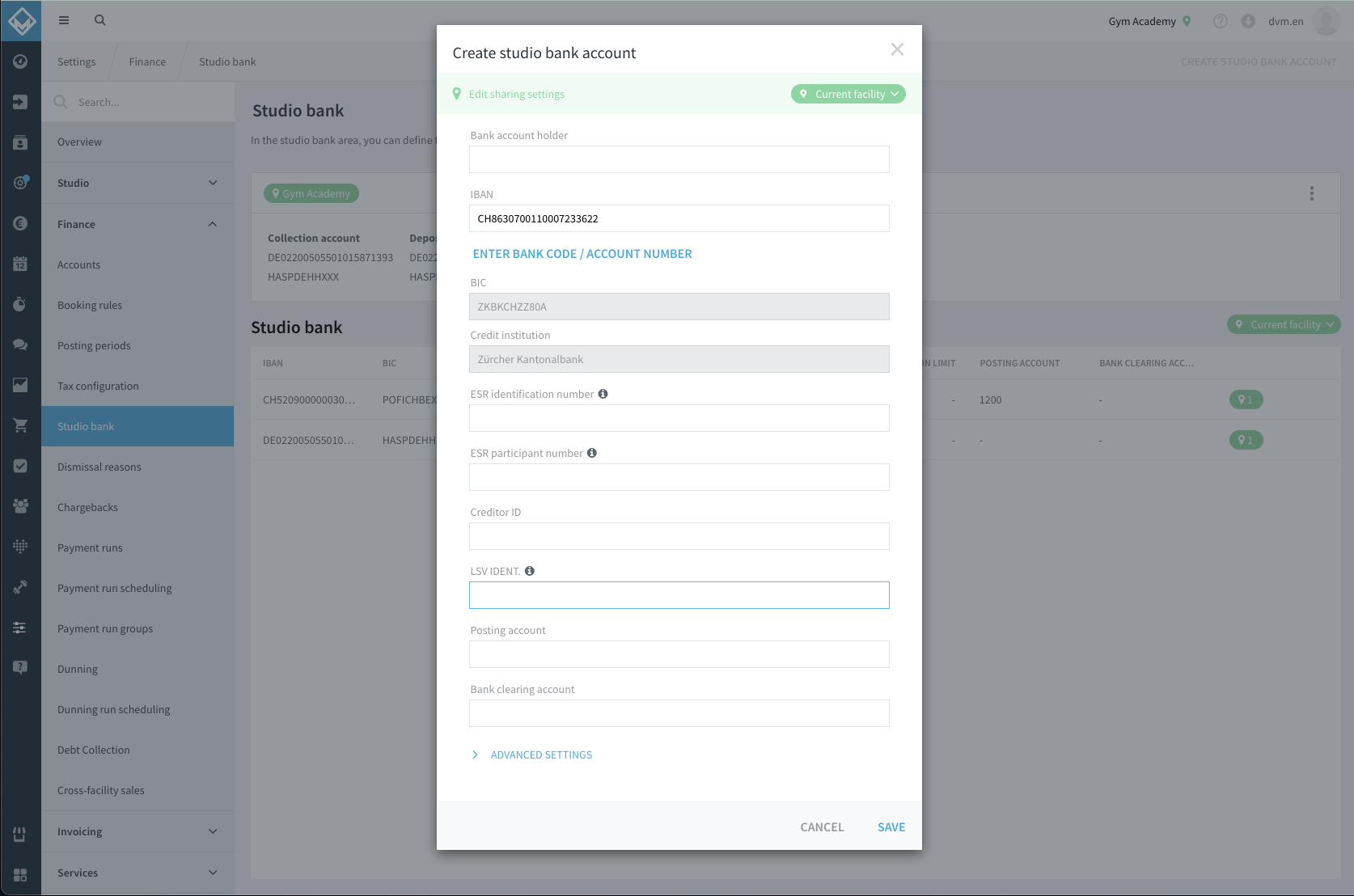This screenshot has height=896, width=1354.
Task: Click the user avatar in top bar
Action: [x=1326, y=21]
